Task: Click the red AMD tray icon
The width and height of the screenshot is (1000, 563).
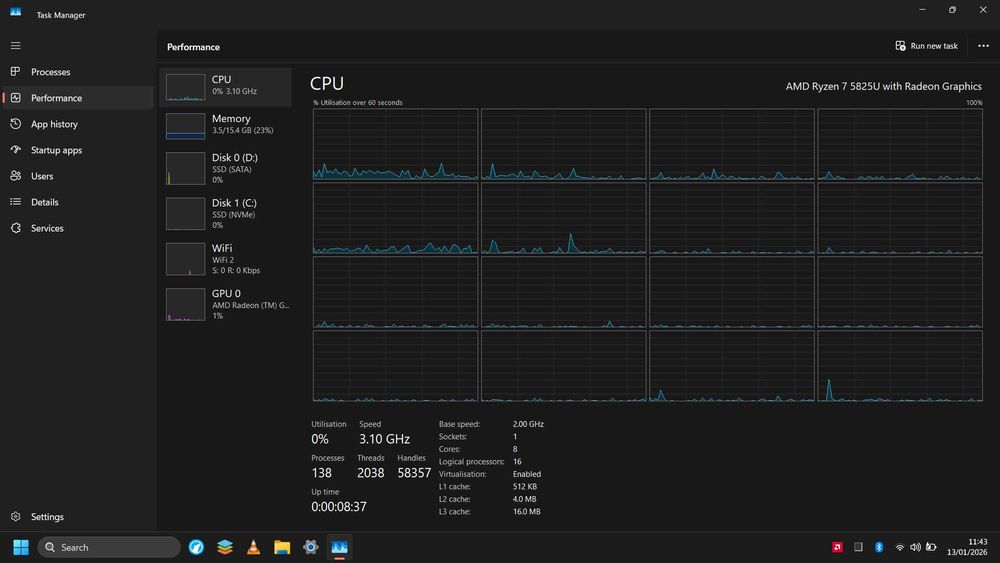Action: (x=837, y=547)
